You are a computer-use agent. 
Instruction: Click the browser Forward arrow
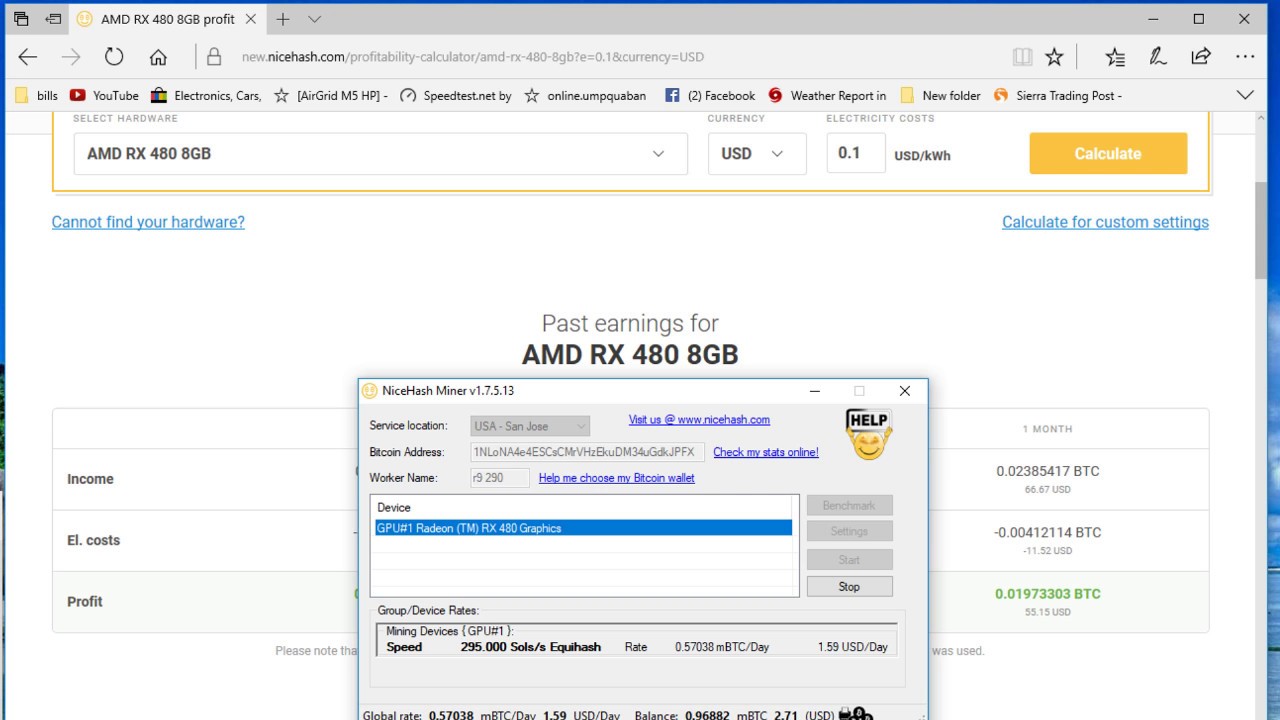(71, 57)
